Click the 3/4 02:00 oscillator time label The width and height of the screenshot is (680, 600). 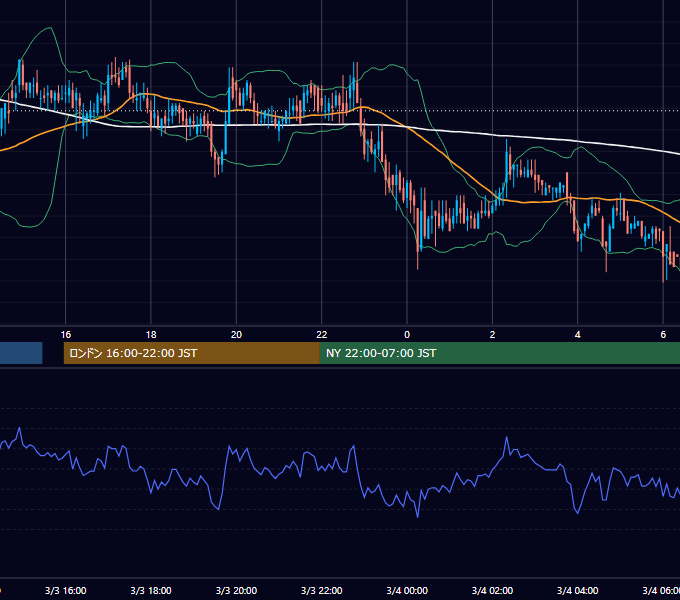click(492, 590)
